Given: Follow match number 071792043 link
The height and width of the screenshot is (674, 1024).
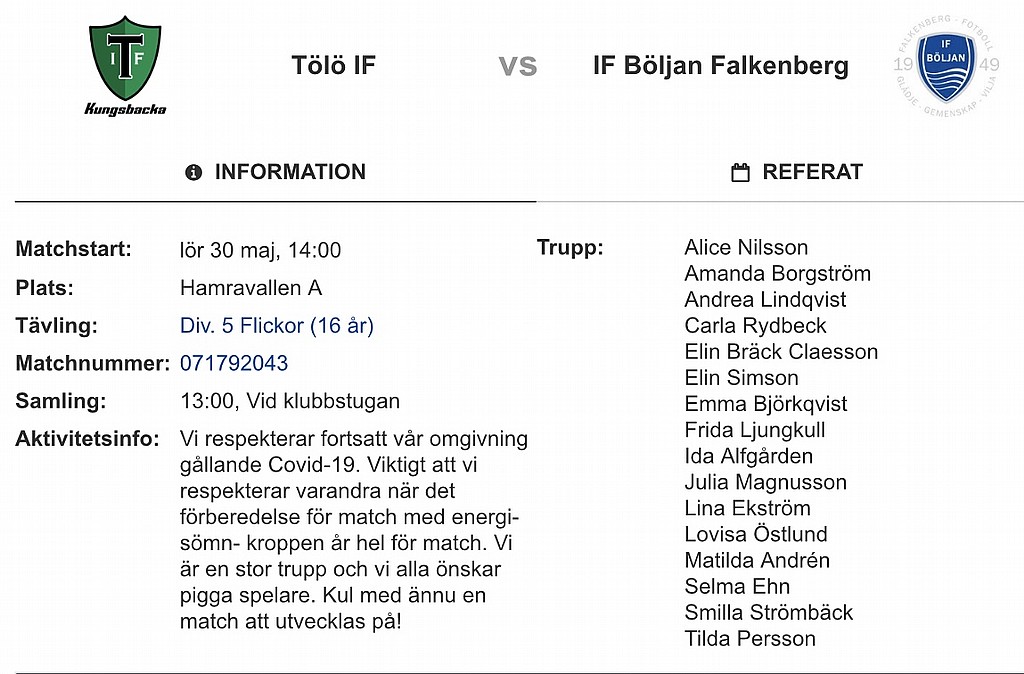Looking at the screenshot, I should [234, 364].
